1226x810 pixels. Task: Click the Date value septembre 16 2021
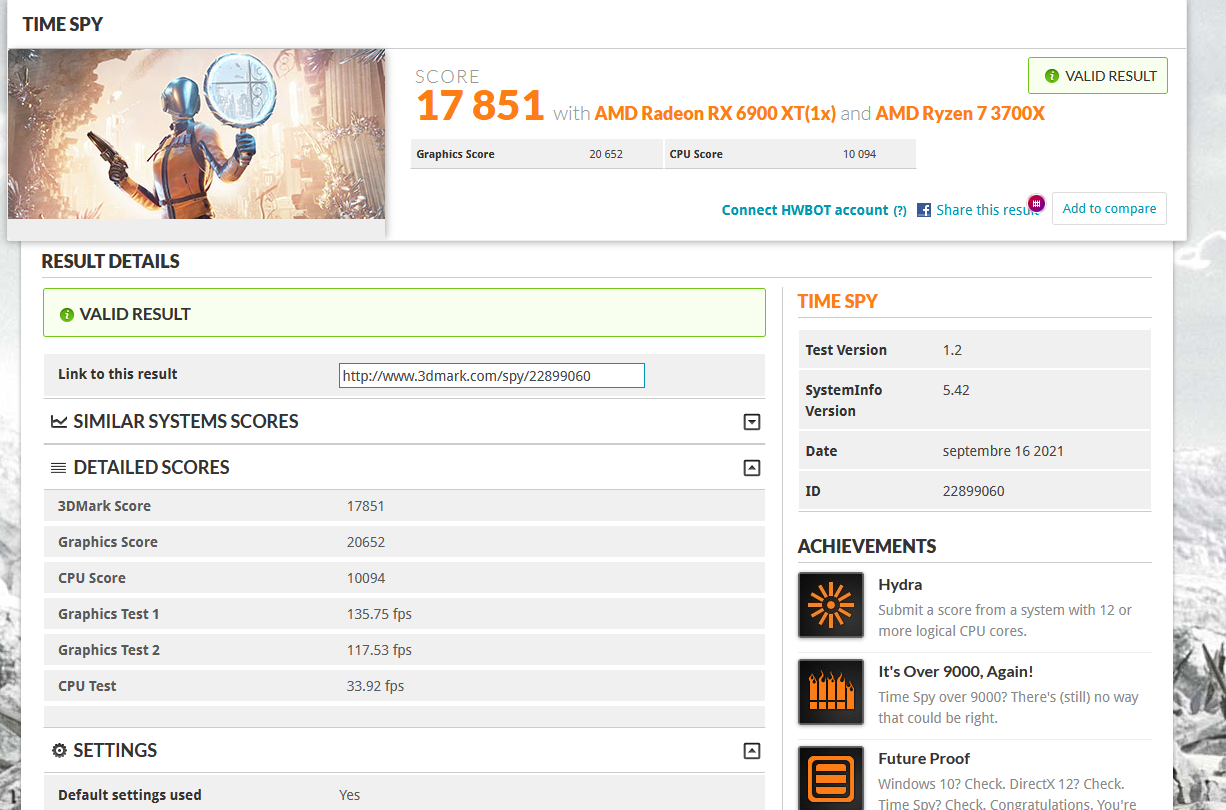[1003, 451]
